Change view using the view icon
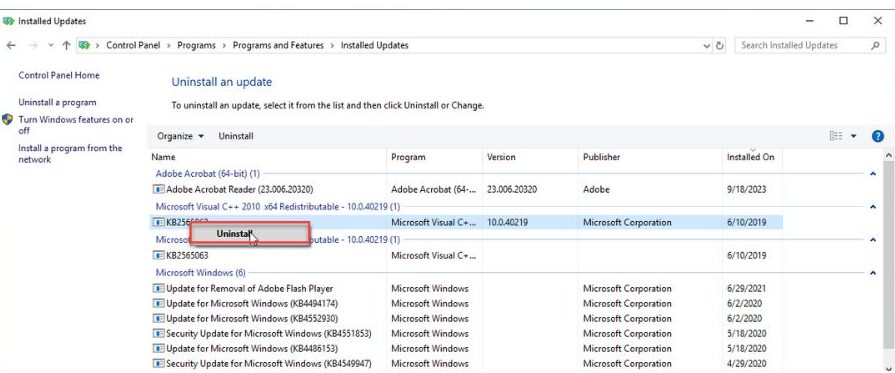Image resolution: width=895 pixels, height=373 pixels. [836, 136]
